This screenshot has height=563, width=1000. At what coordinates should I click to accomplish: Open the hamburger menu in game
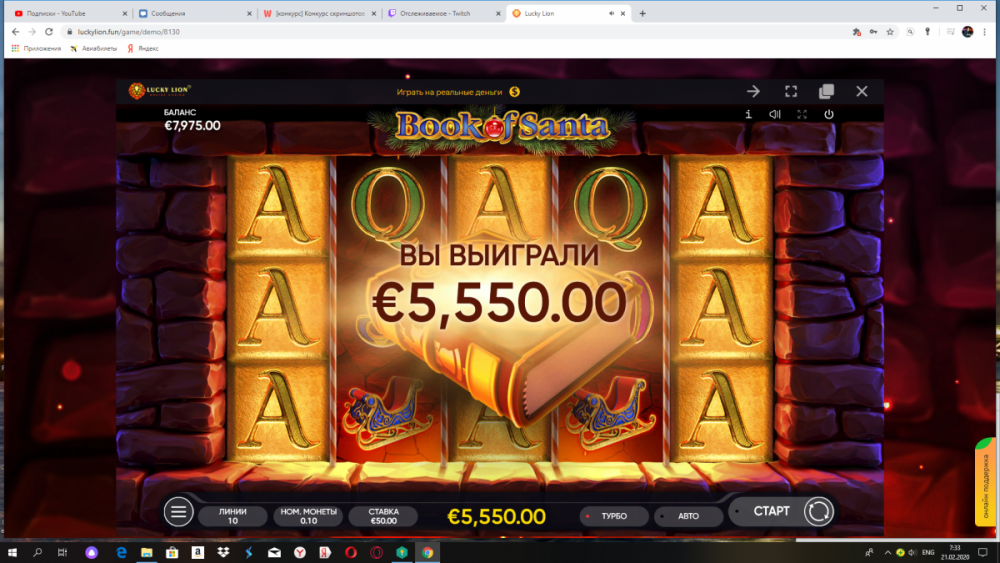179,511
